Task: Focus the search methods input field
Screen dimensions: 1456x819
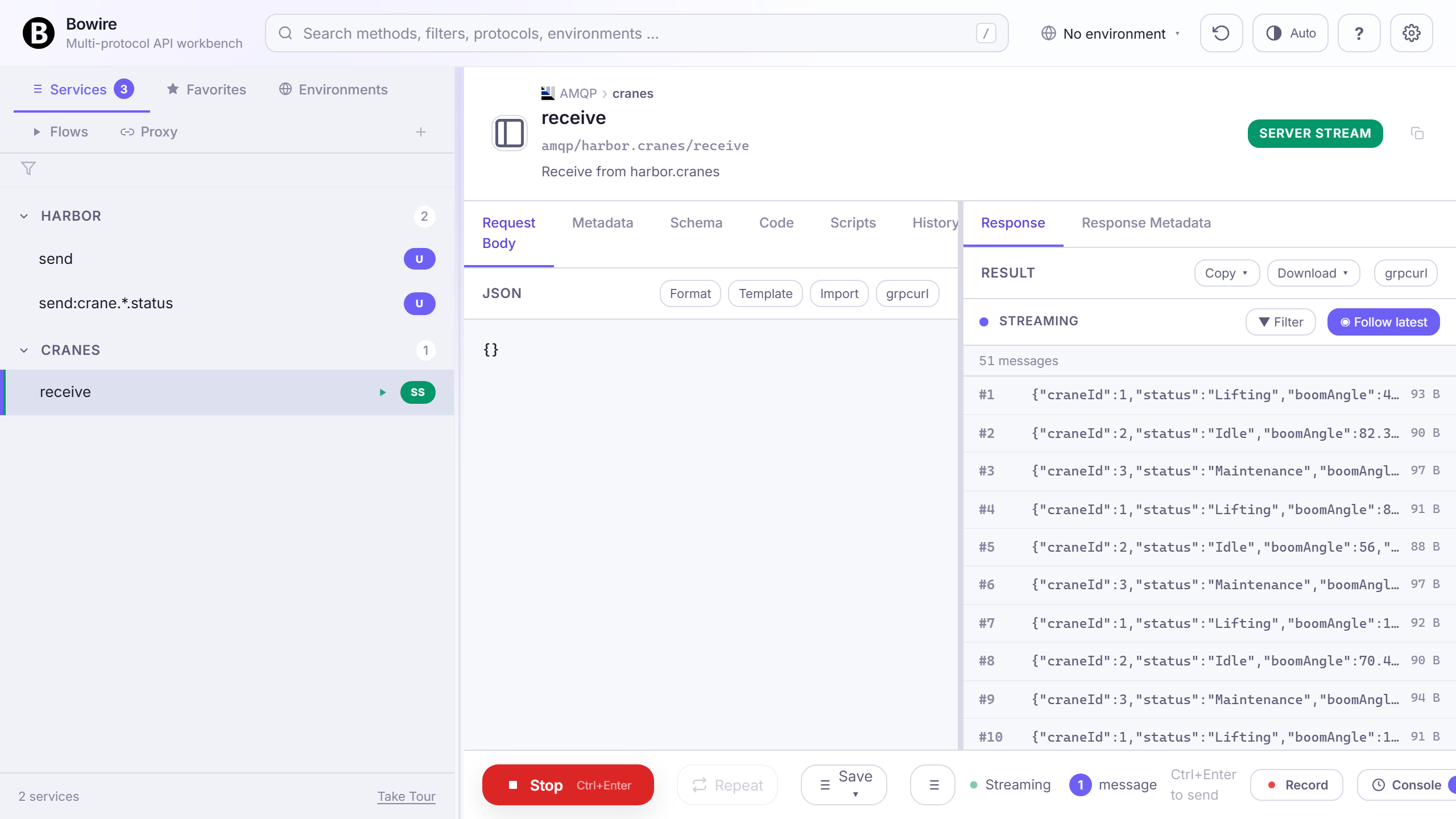Action: 636,34
